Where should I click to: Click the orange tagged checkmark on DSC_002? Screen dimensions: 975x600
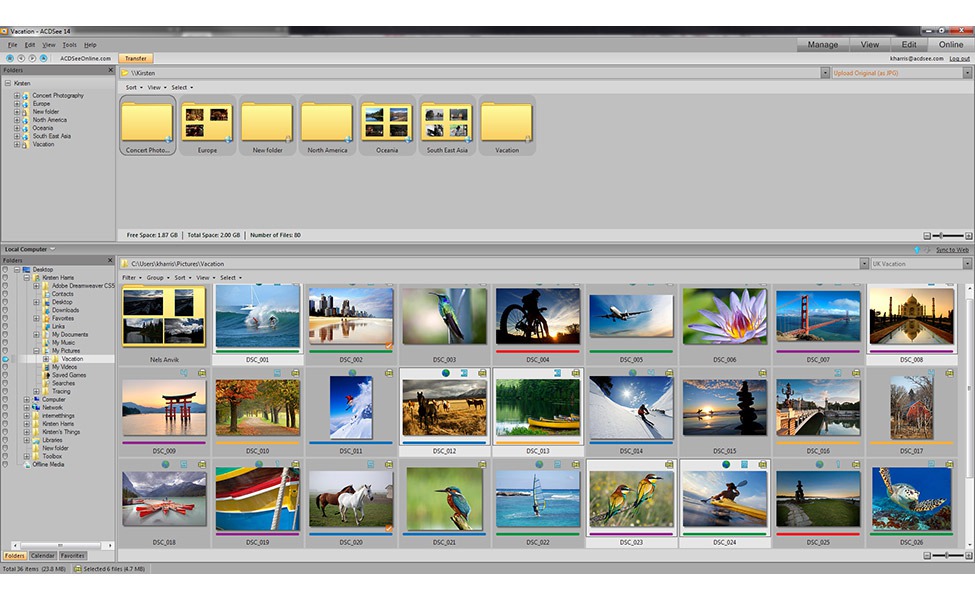(388, 346)
